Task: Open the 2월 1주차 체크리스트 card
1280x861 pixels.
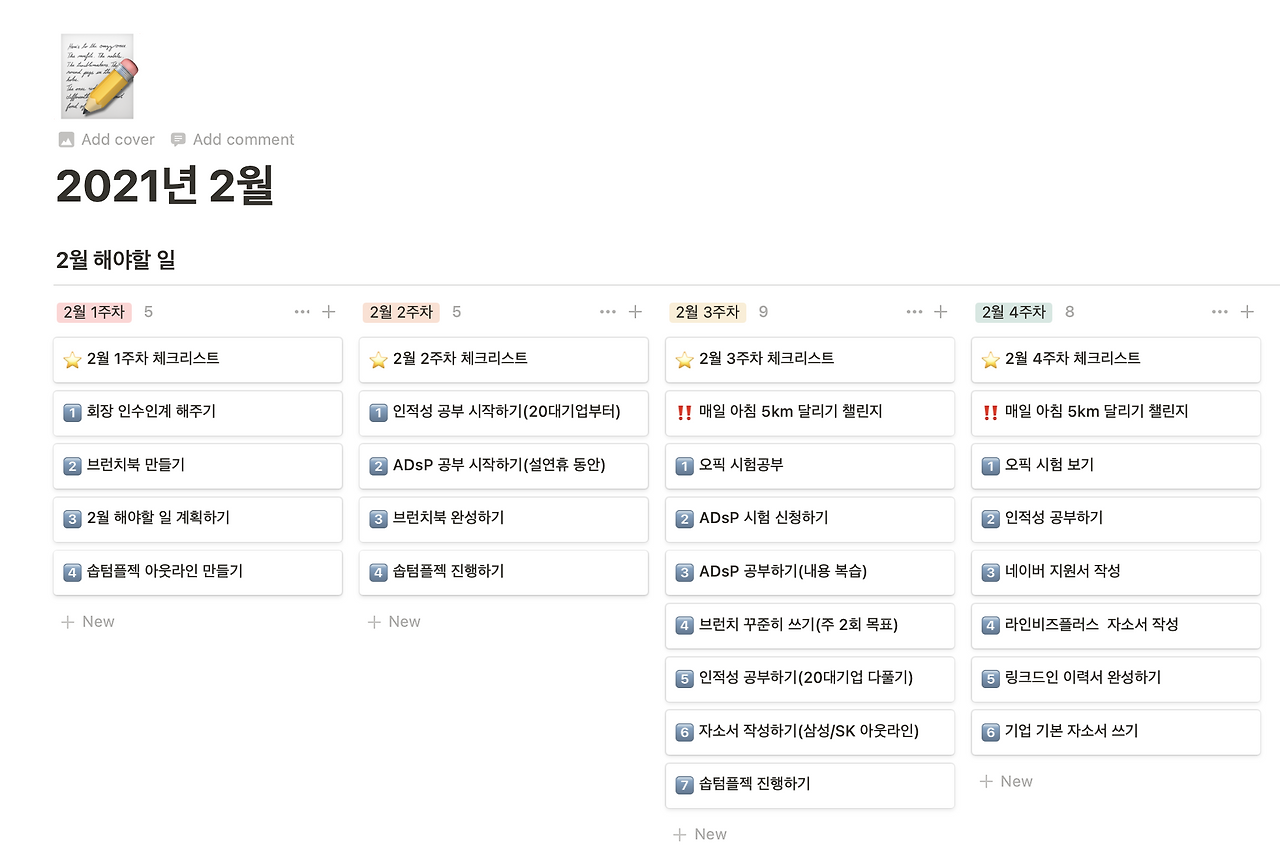Action: tap(197, 360)
